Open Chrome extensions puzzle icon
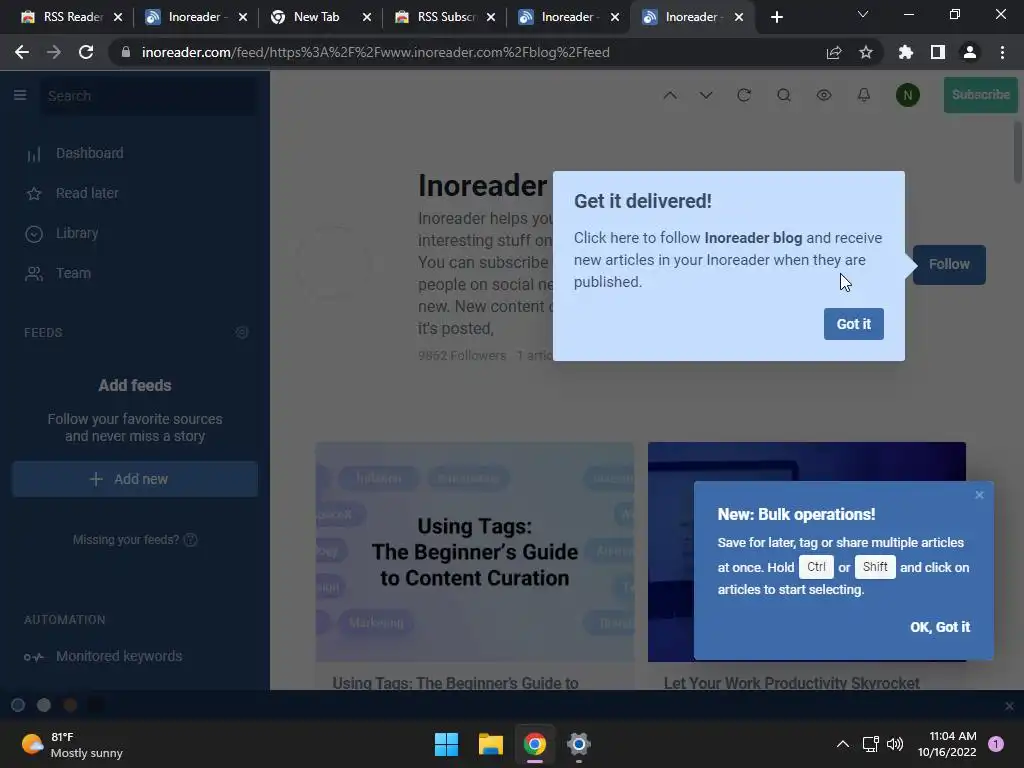This screenshot has height=768, width=1024. click(x=905, y=52)
